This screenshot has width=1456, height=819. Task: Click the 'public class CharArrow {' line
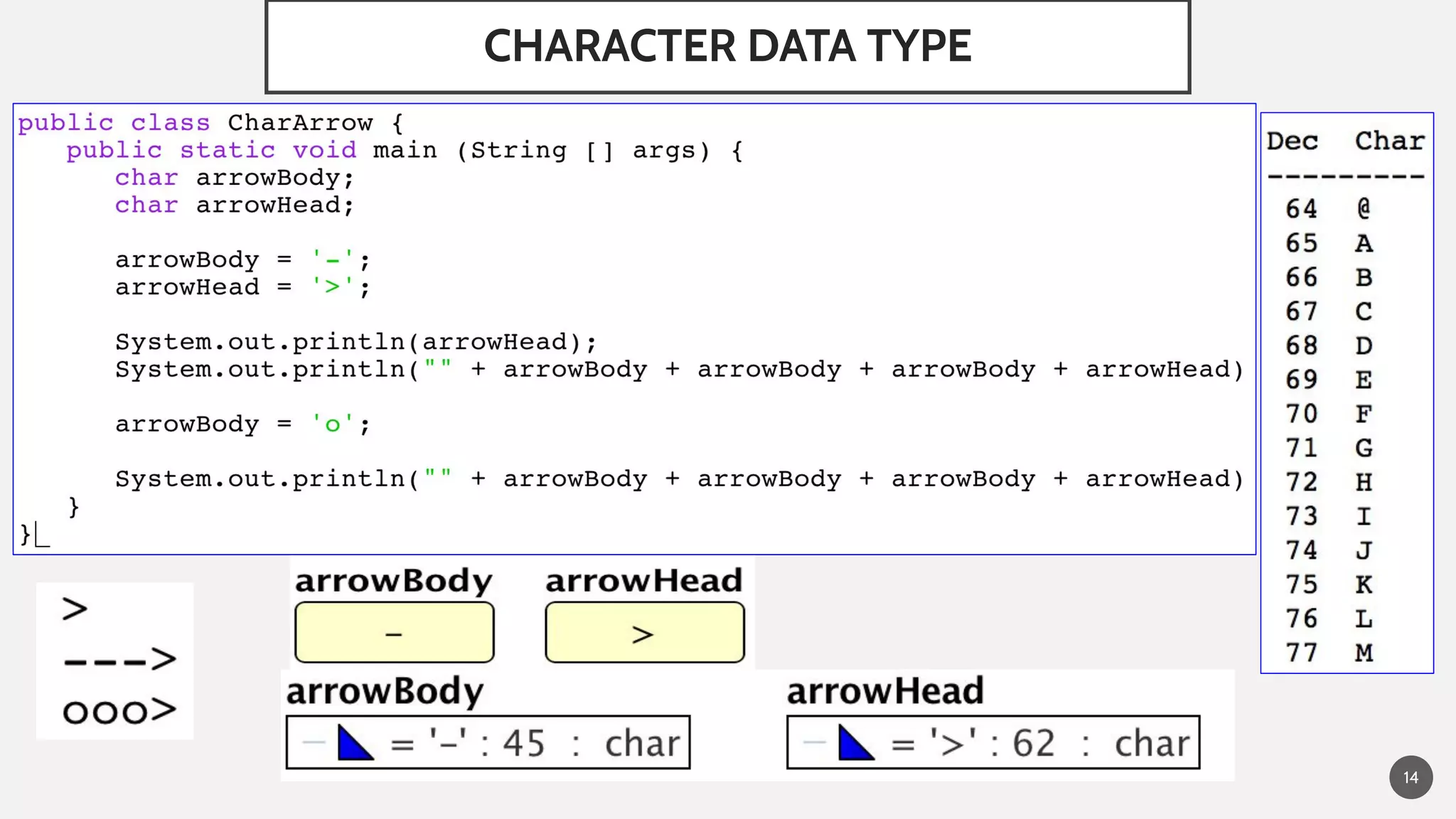pyautogui.click(x=210, y=123)
